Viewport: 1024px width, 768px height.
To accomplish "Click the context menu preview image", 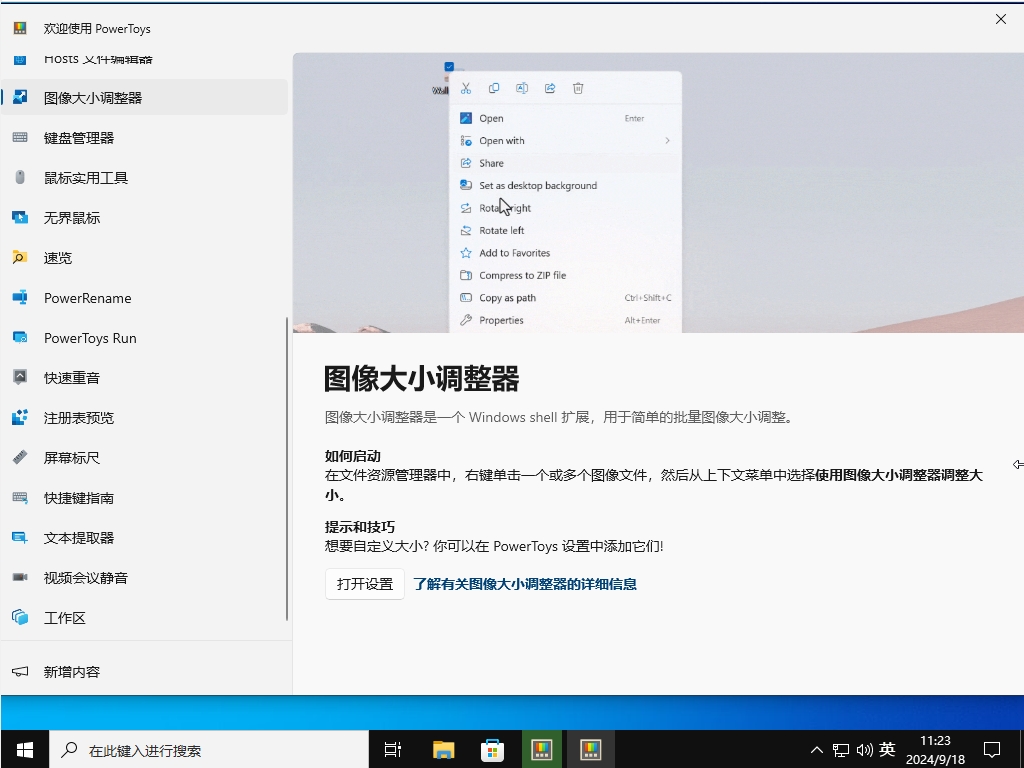I will point(658,193).
